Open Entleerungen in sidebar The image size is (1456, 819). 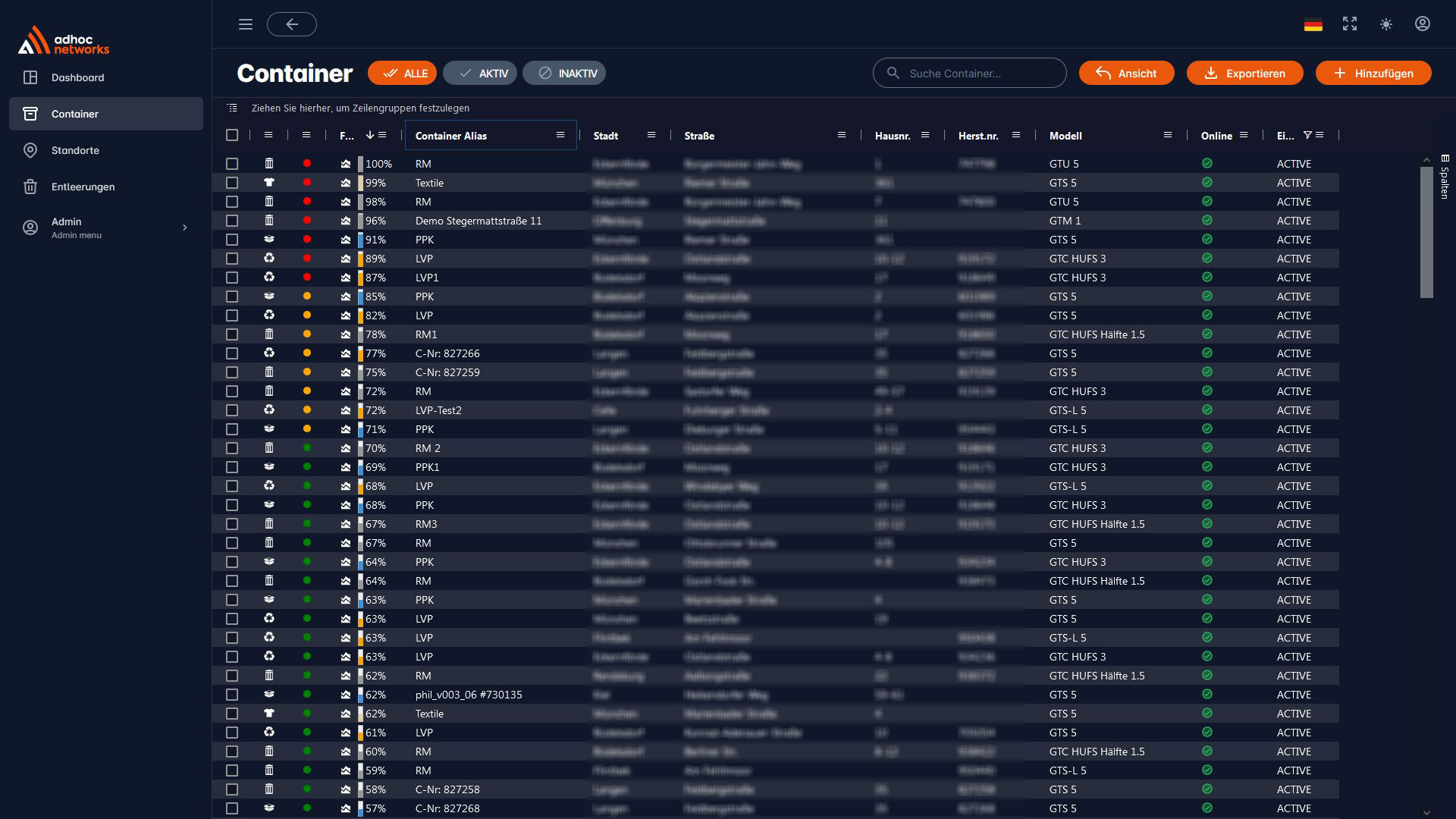(106, 187)
